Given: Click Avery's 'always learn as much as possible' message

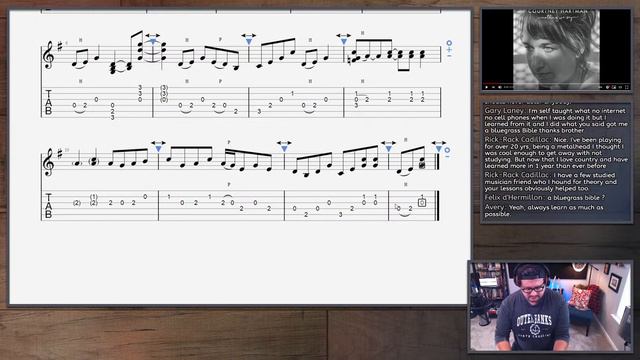Looking at the screenshot, I should coord(545,211).
